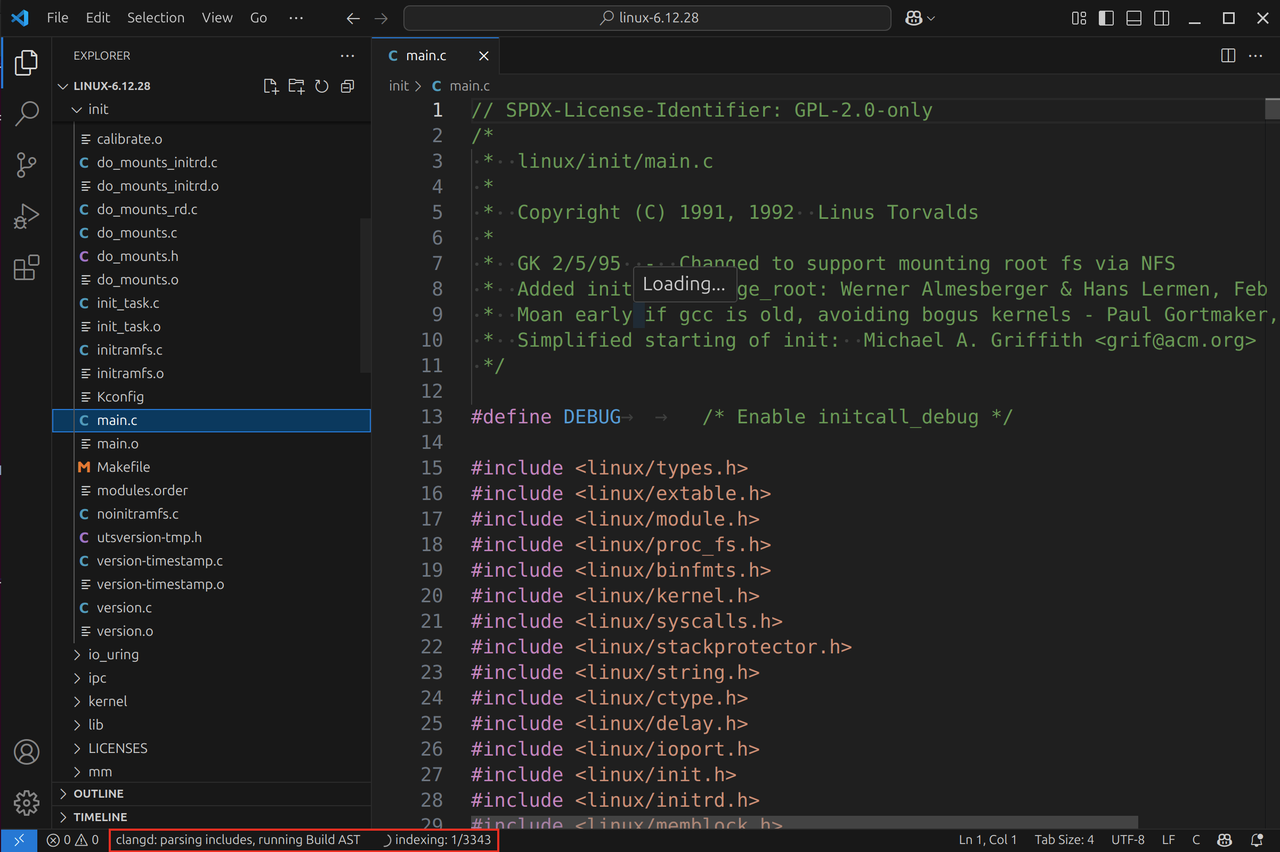Open the Explorer view in activity bar

point(26,62)
